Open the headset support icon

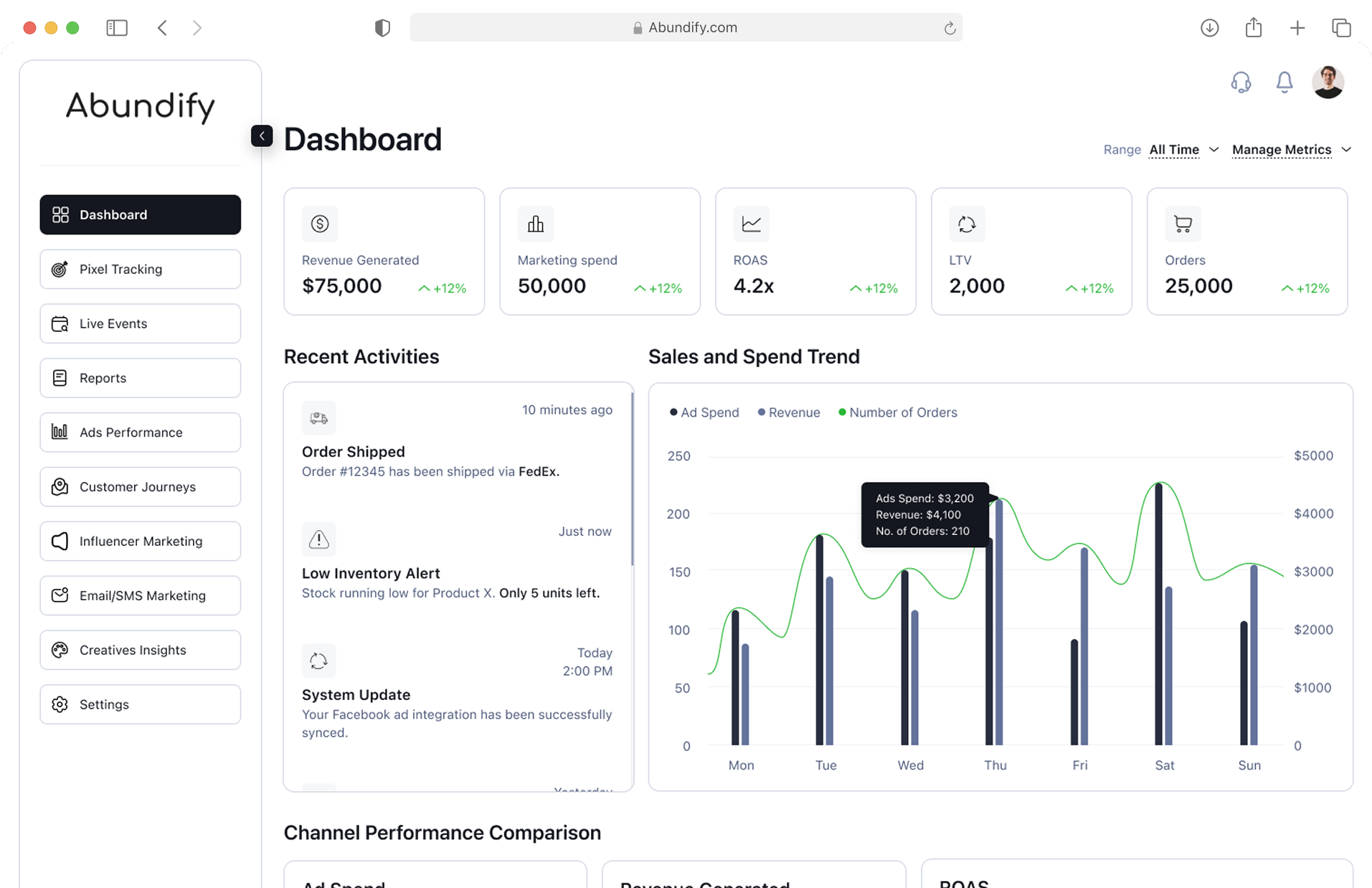pyautogui.click(x=1241, y=82)
